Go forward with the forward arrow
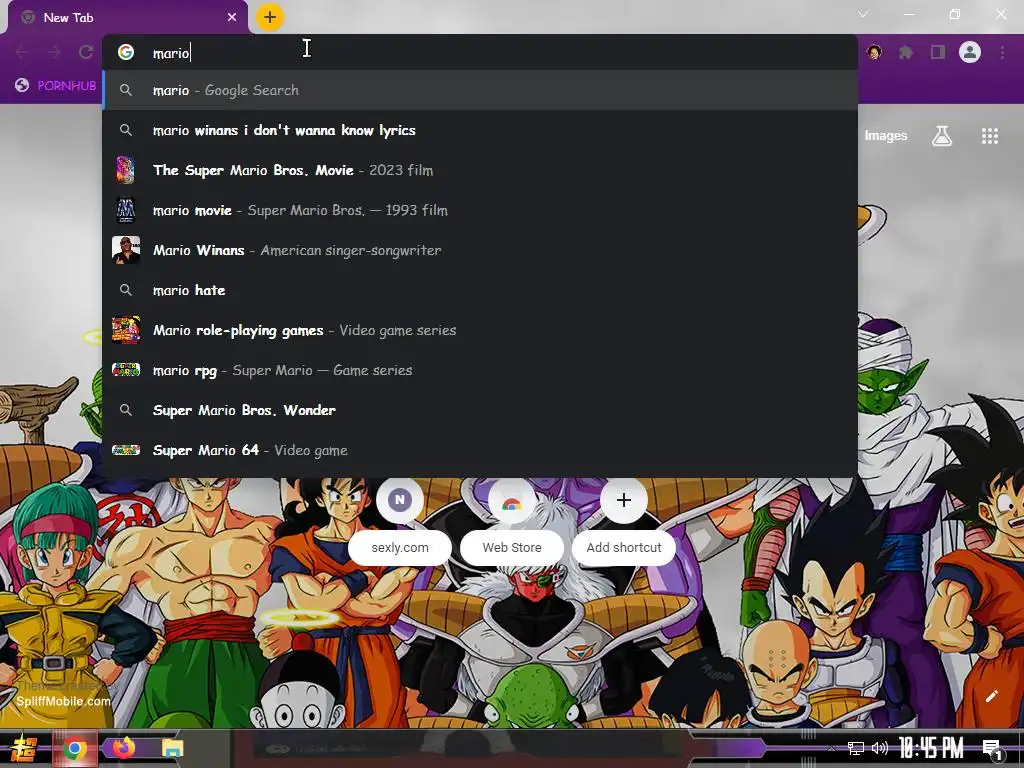Viewport: 1024px width, 768px height. click(x=54, y=52)
